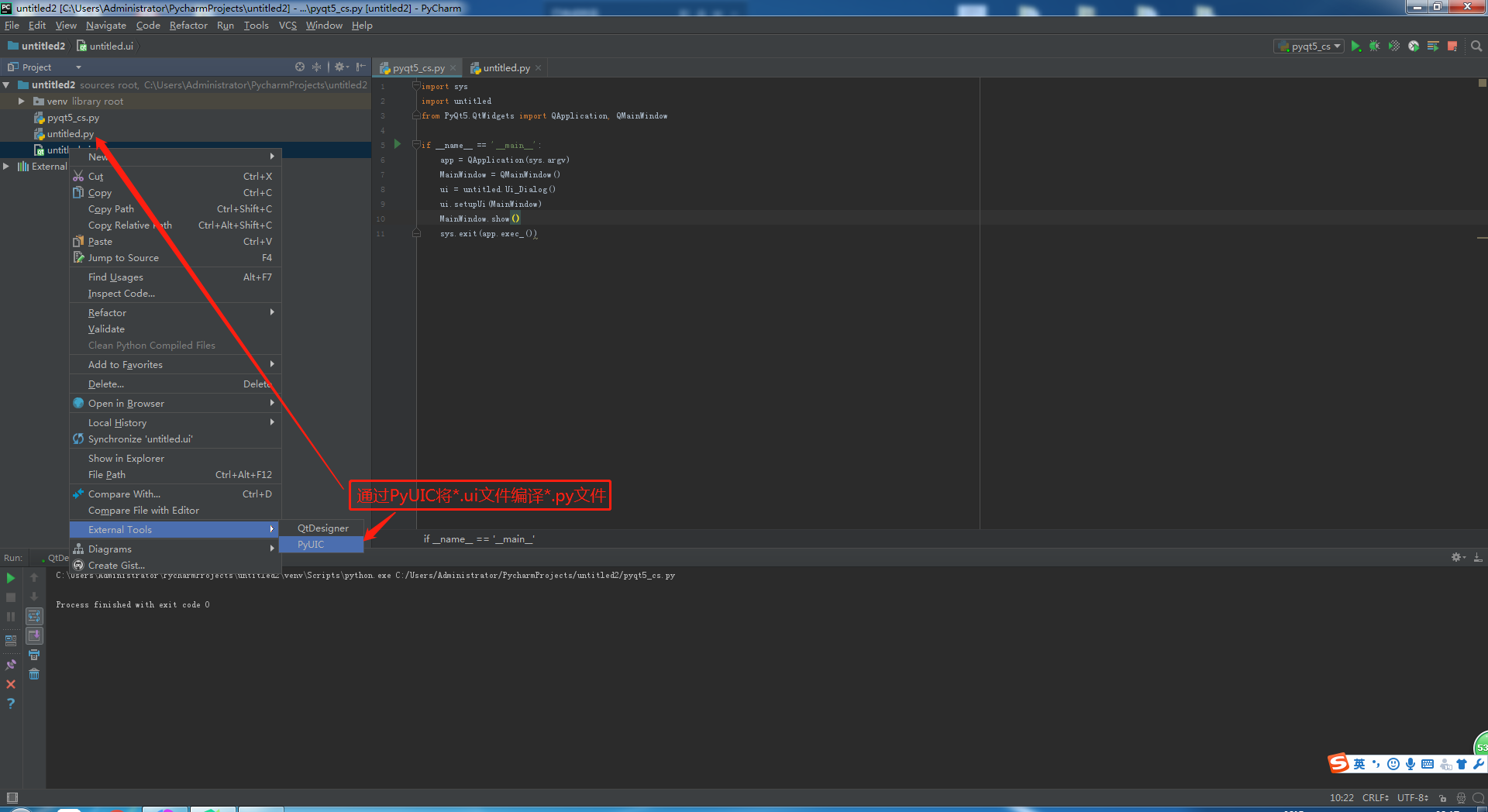1488x812 pixels.
Task: Open Diagrams submenu in context menu
Action: pos(175,549)
